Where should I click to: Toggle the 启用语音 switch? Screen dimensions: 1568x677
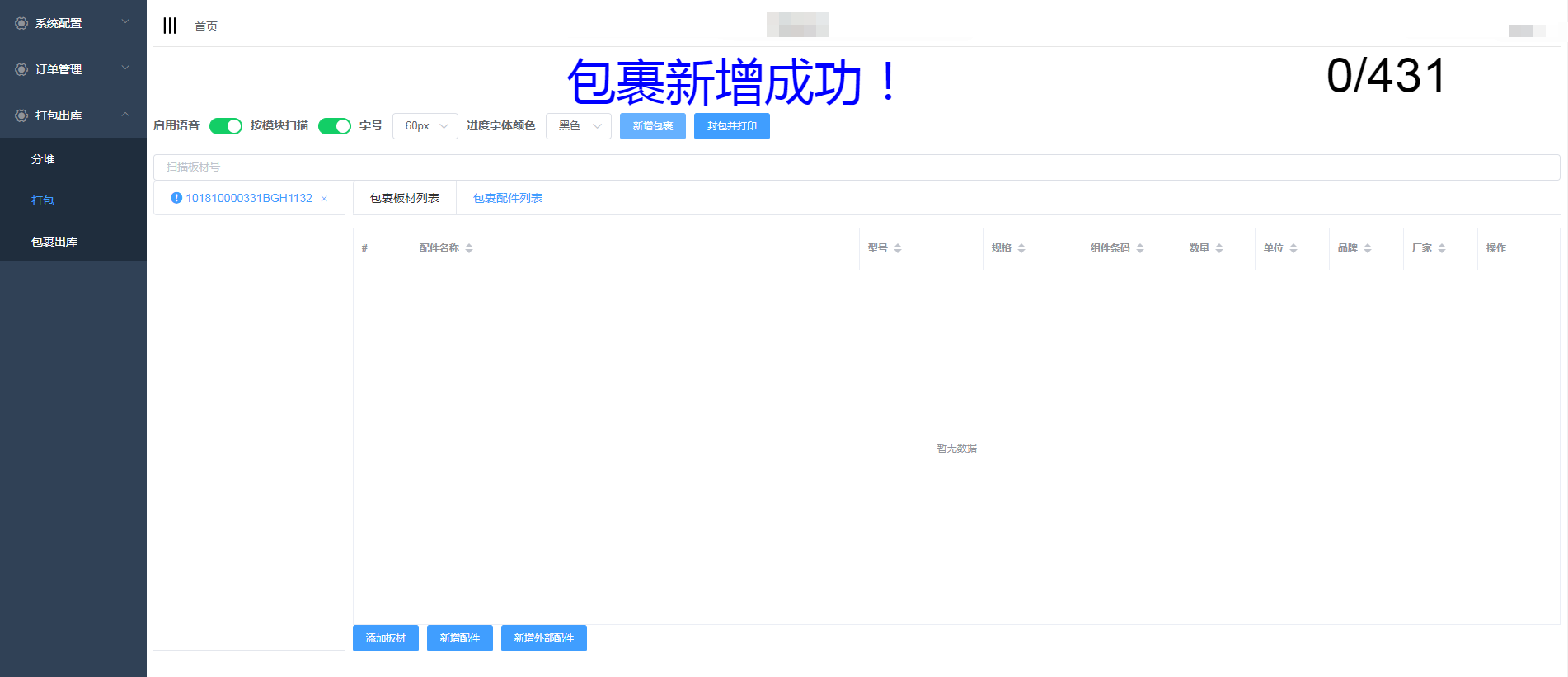click(x=226, y=126)
